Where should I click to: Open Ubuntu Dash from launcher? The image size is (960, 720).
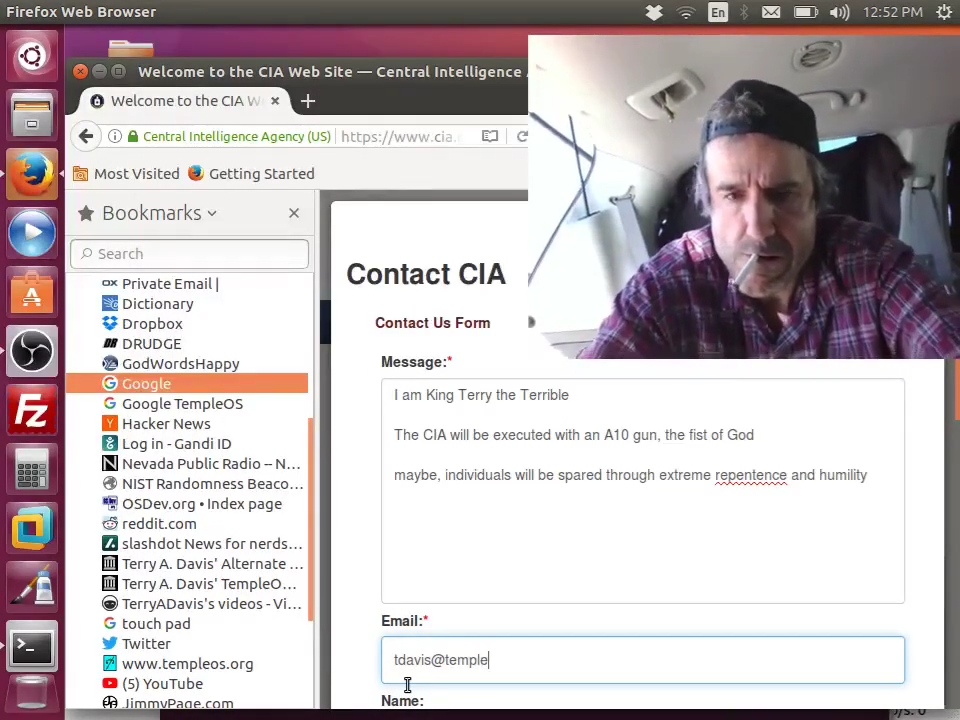click(32, 56)
